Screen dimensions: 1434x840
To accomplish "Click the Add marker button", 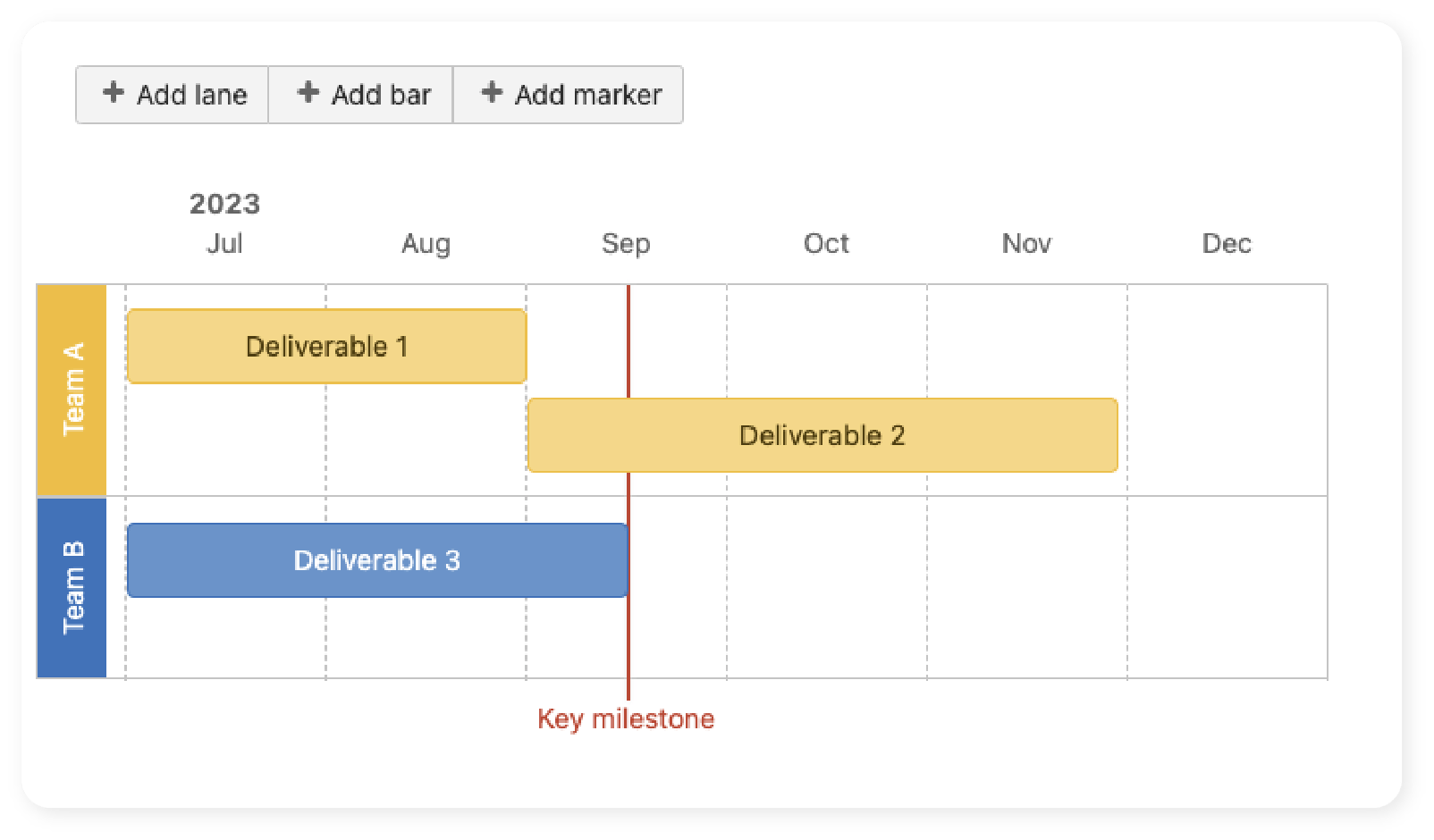I will tap(569, 93).
